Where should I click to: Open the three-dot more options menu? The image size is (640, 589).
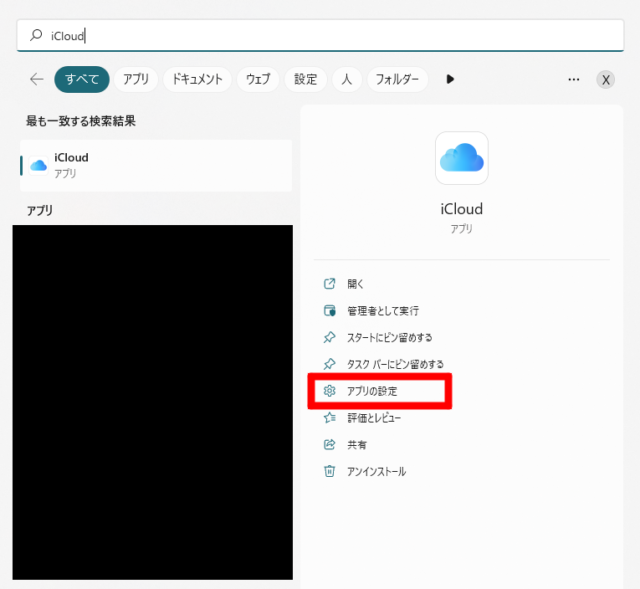(574, 80)
